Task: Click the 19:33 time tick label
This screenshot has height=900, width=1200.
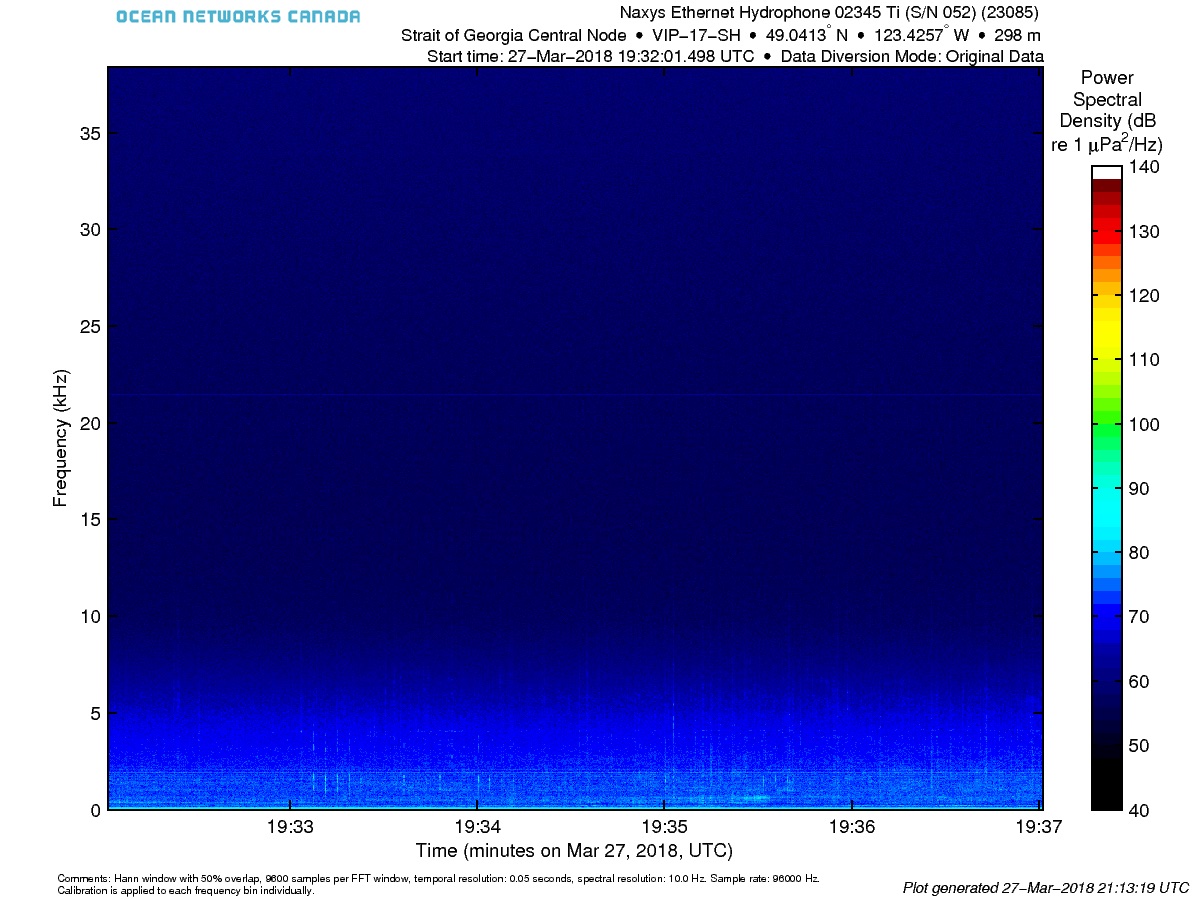Action: tap(290, 828)
